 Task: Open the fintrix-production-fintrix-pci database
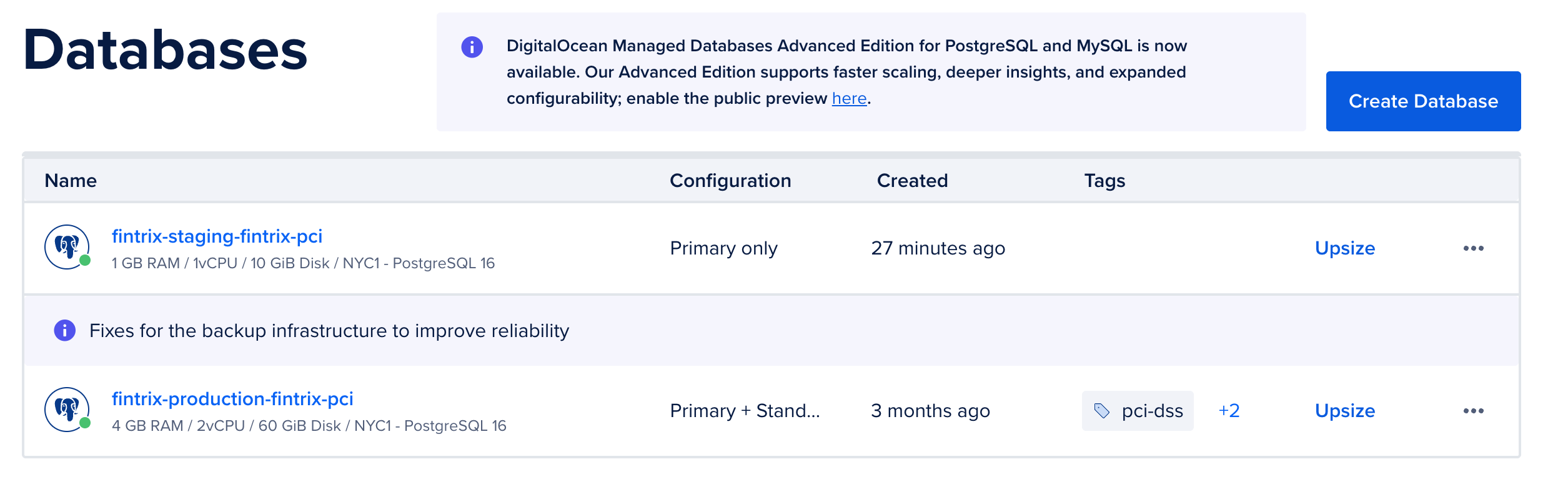232,399
